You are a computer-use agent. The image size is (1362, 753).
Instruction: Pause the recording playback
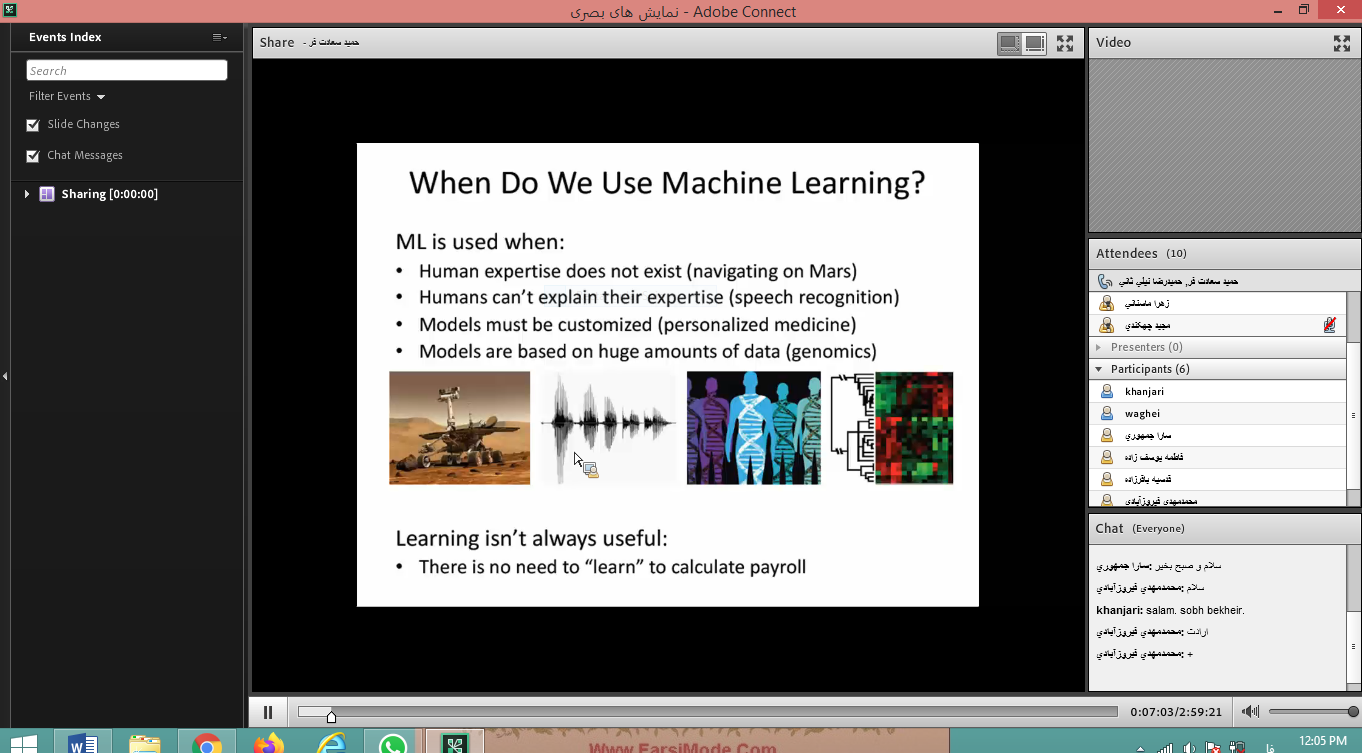coord(268,712)
